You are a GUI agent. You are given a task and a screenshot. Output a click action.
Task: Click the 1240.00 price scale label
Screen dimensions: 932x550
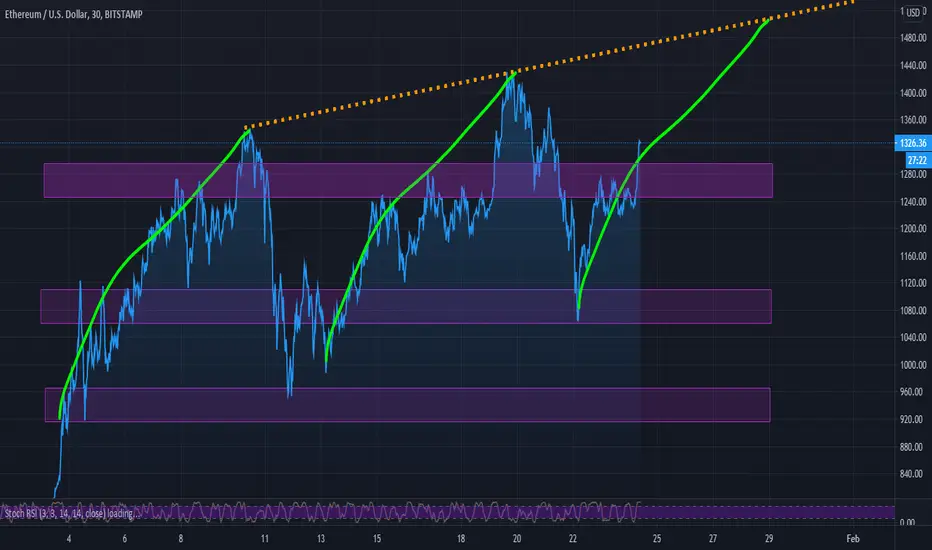click(x=913, y=202)
